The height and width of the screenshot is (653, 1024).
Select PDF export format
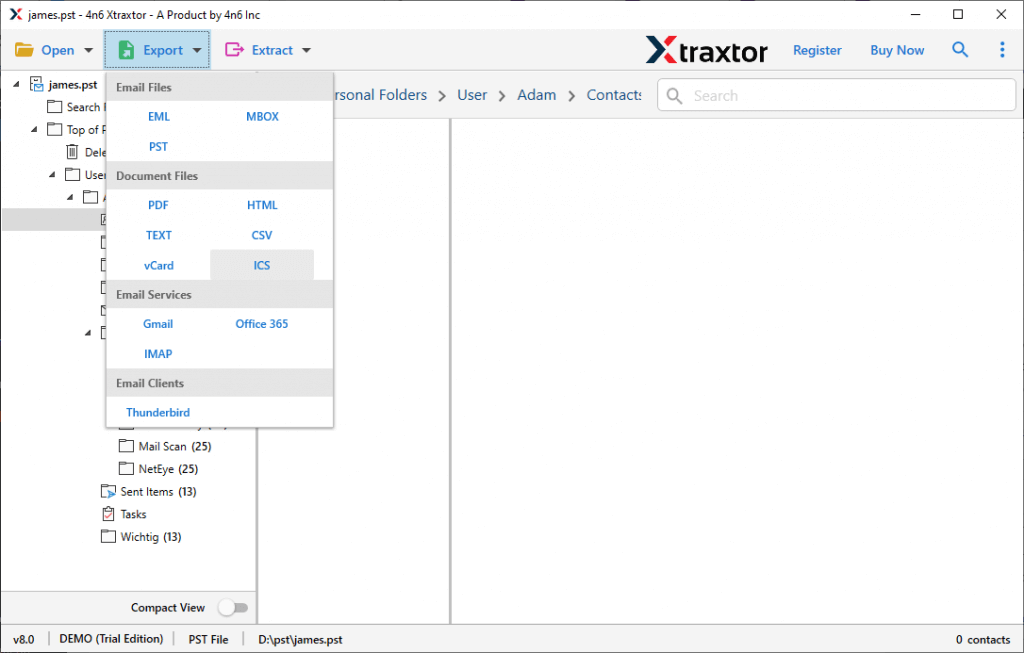[158, 204]
